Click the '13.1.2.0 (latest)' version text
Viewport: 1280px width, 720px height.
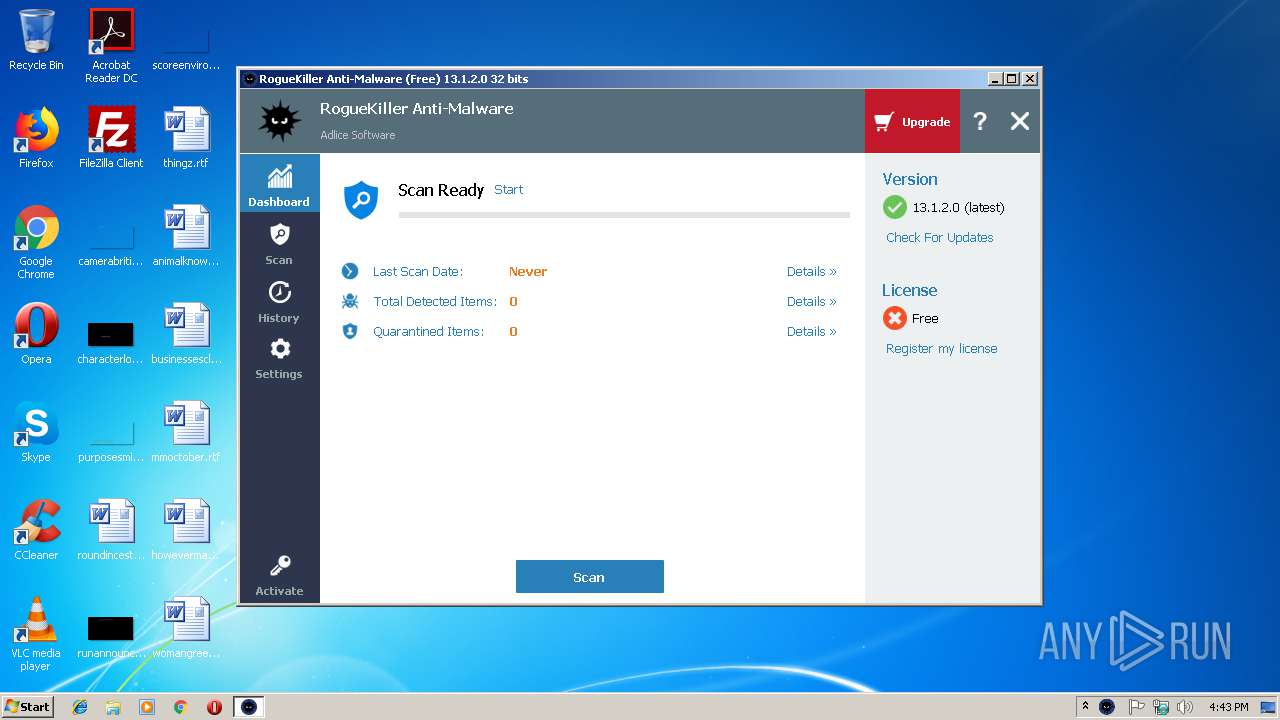tap(958, 208)
